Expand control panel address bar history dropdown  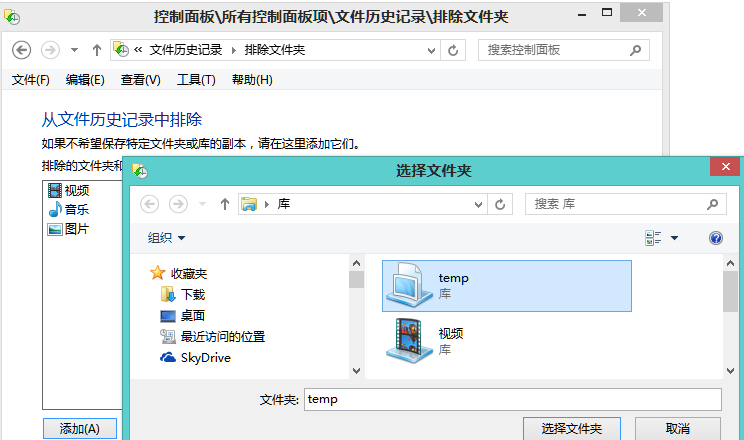[431, 50]
